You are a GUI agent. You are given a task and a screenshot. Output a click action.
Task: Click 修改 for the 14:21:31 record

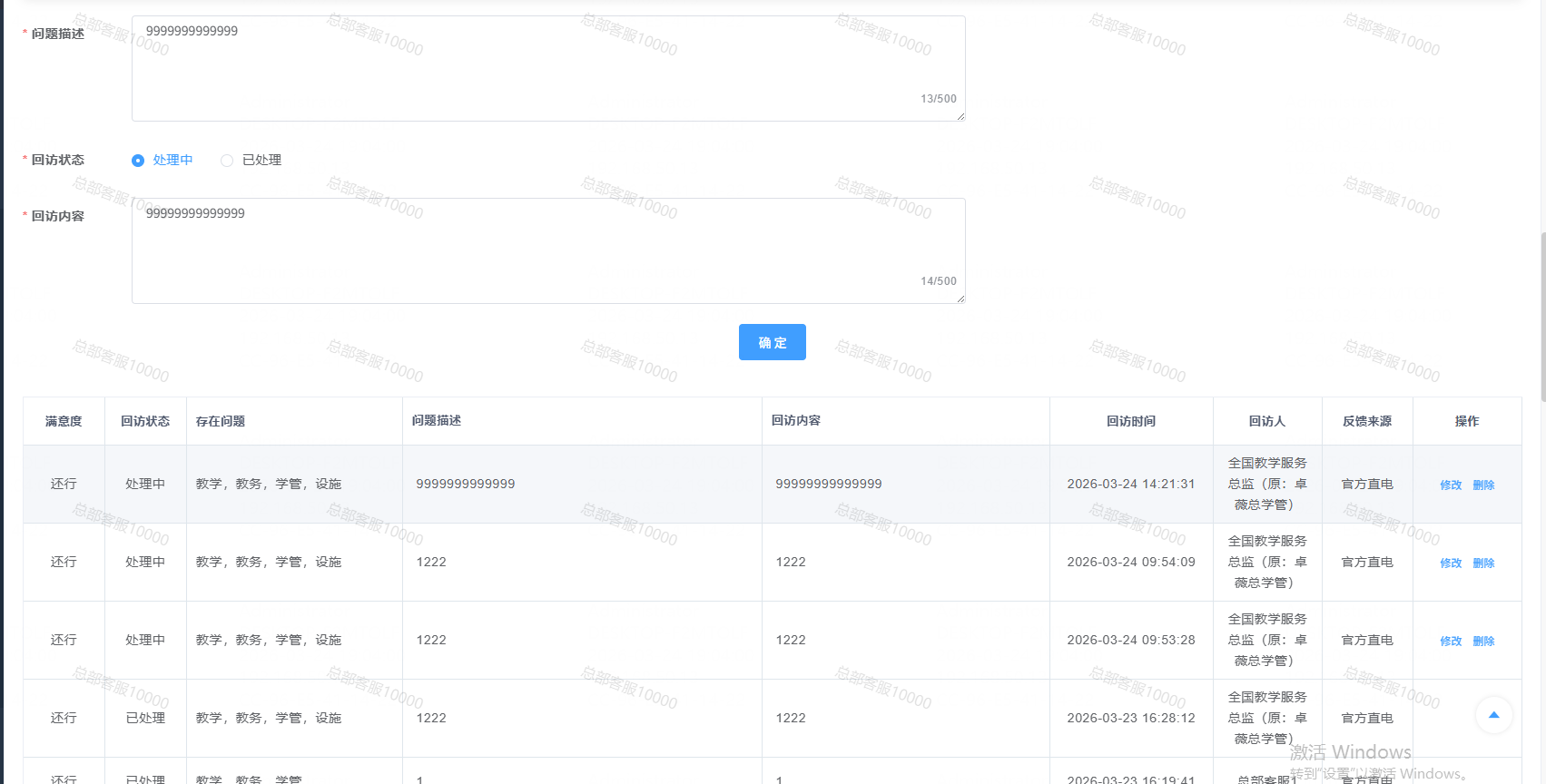[x=1451, y=485]
